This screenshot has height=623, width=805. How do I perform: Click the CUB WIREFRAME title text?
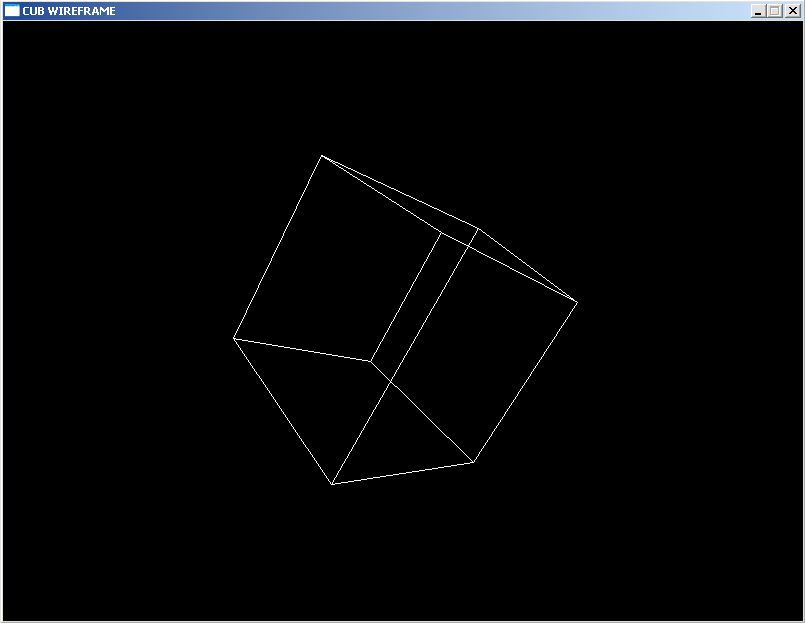[69, 11]
